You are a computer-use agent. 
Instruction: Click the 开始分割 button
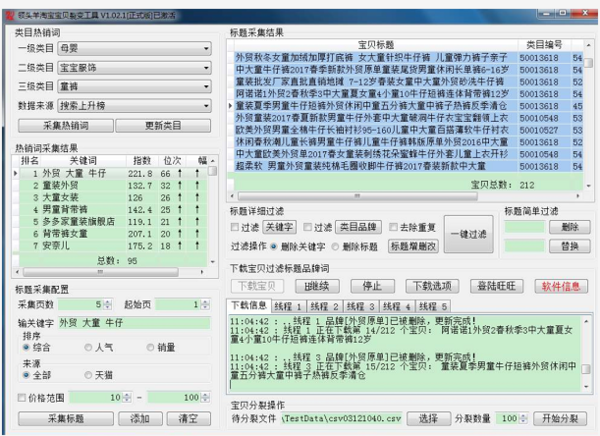pos(559,416)
